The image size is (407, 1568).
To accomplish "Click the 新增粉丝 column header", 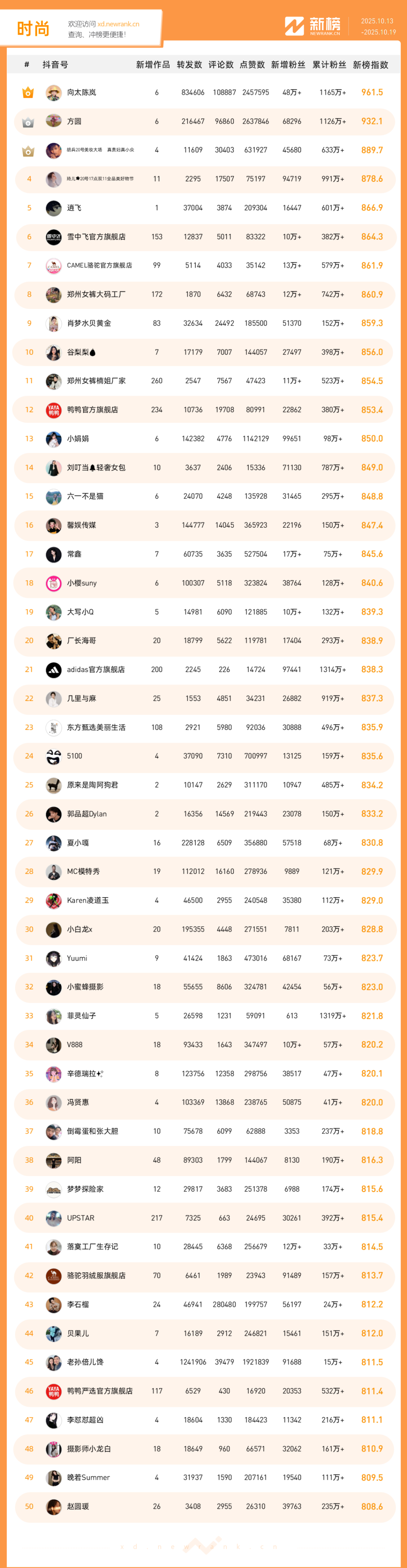I will click(x=288, y=65).
